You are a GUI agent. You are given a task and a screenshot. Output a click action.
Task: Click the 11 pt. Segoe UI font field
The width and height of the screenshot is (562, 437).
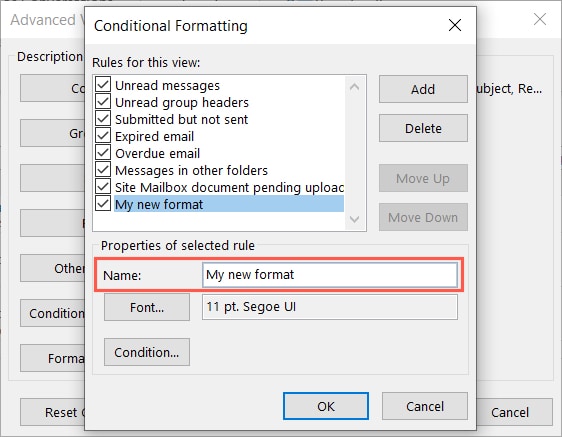(x=330, y=307)
